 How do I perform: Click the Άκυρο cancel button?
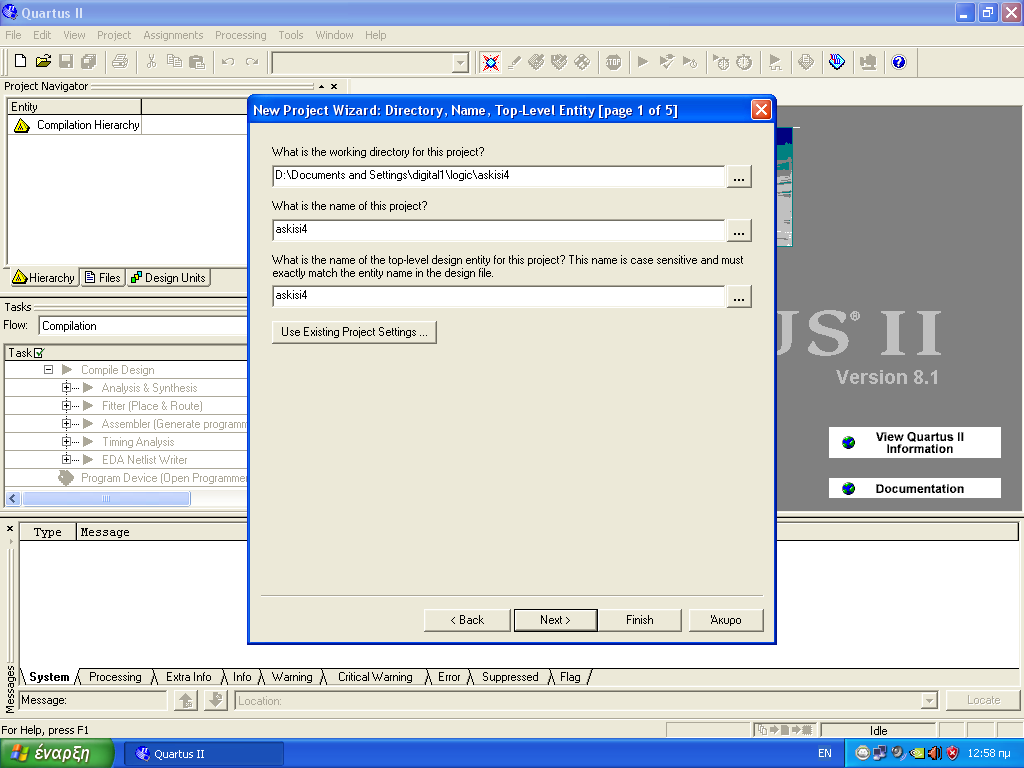(x=726, y=620)
